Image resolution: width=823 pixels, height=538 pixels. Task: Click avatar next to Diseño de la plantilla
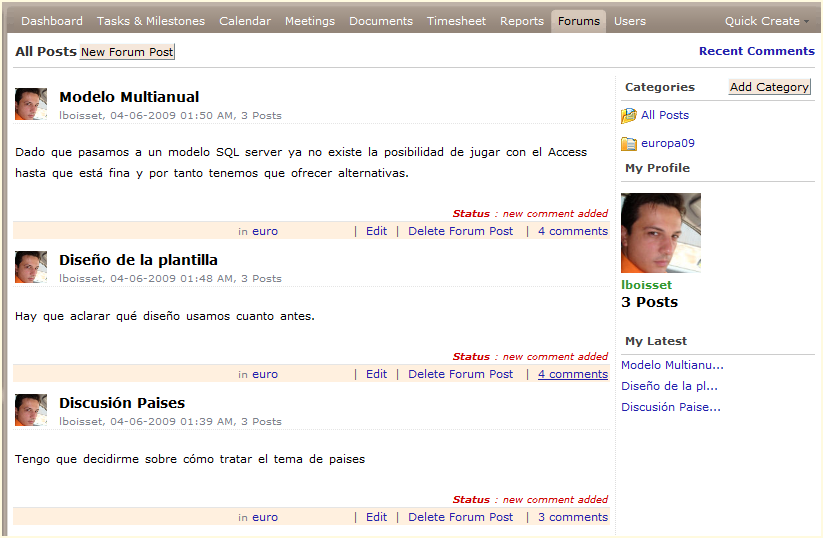click(31, 267)
